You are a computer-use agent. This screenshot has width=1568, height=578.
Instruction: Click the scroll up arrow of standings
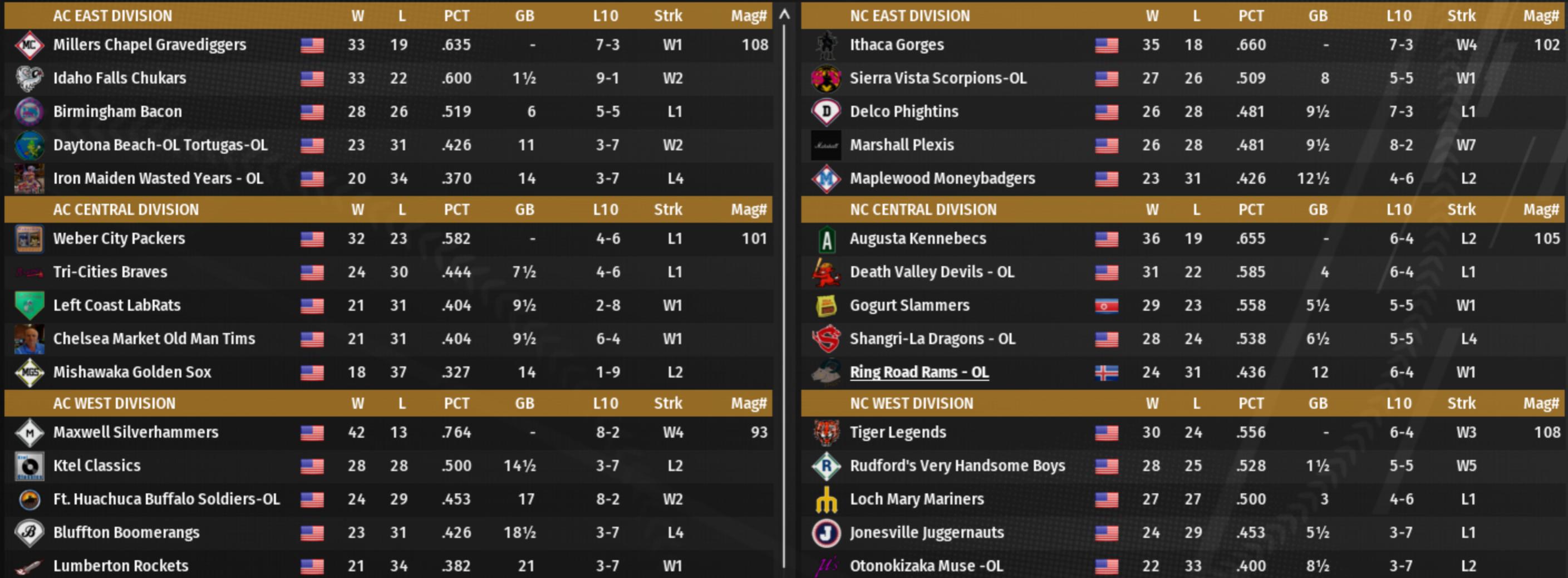coord(785,14)
